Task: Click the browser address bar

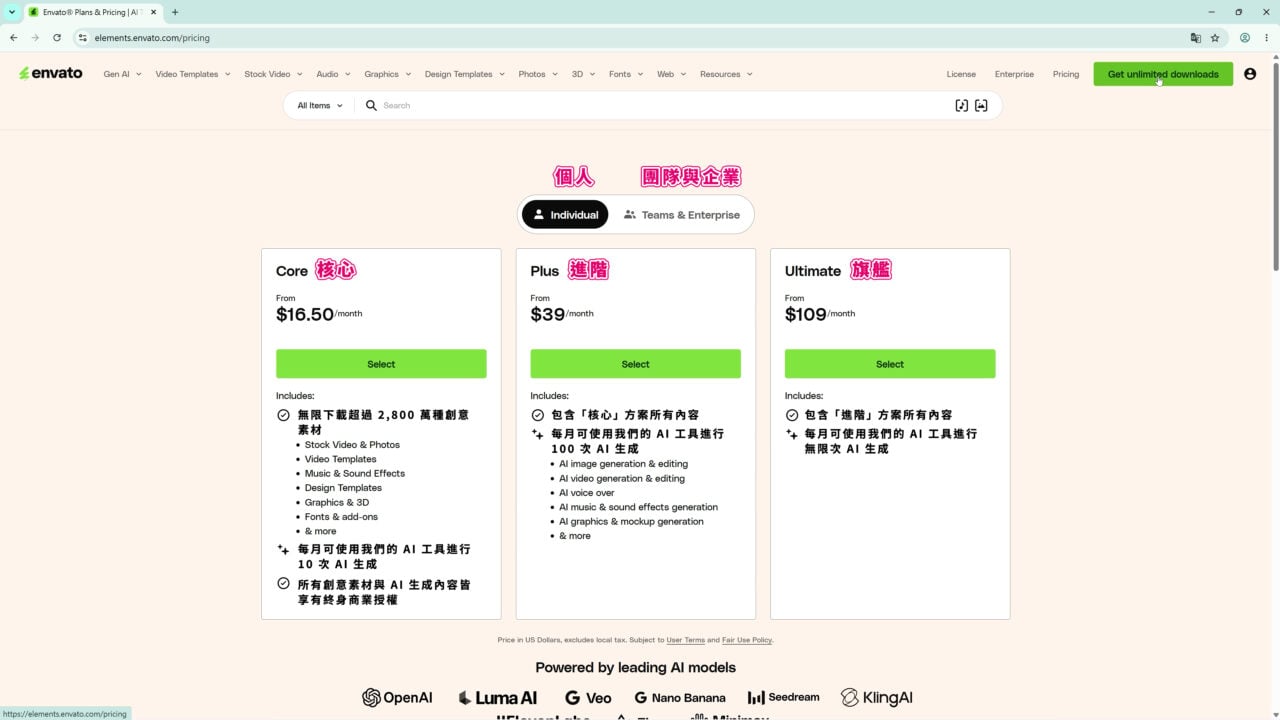Action: [640, 38]
